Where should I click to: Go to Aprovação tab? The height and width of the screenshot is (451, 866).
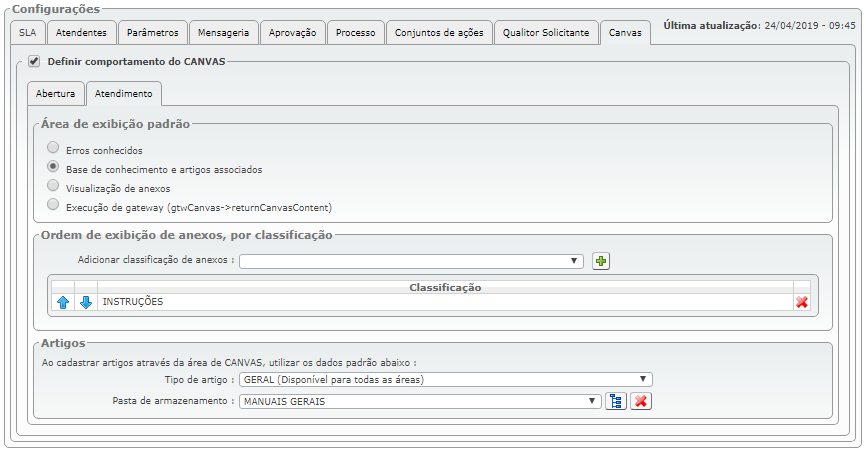[293, 33]
